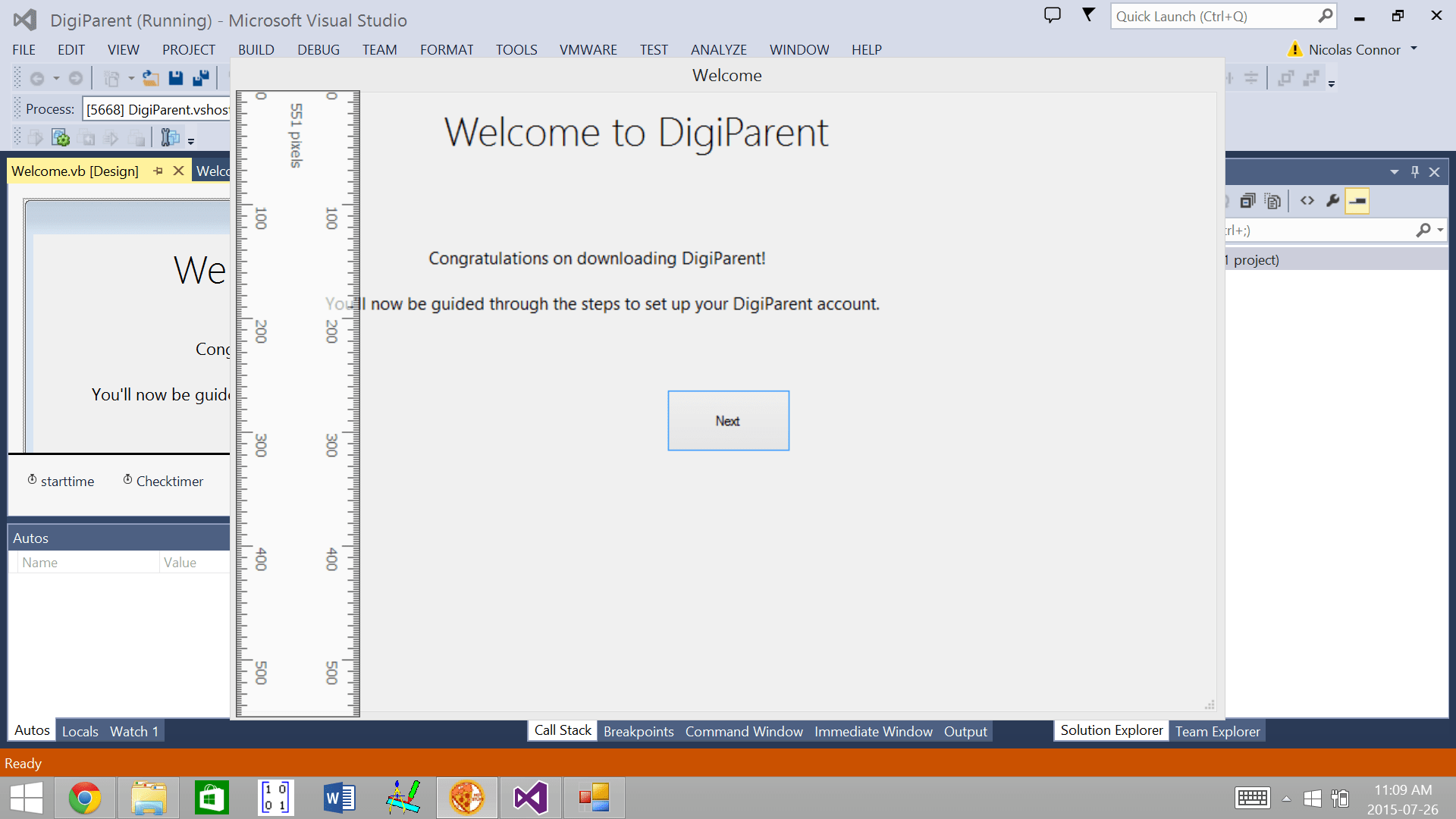Click the Quick Launch search field
Viewport: 1456px width, 819px height.
pyautogui.click(x=1213, y=17)
